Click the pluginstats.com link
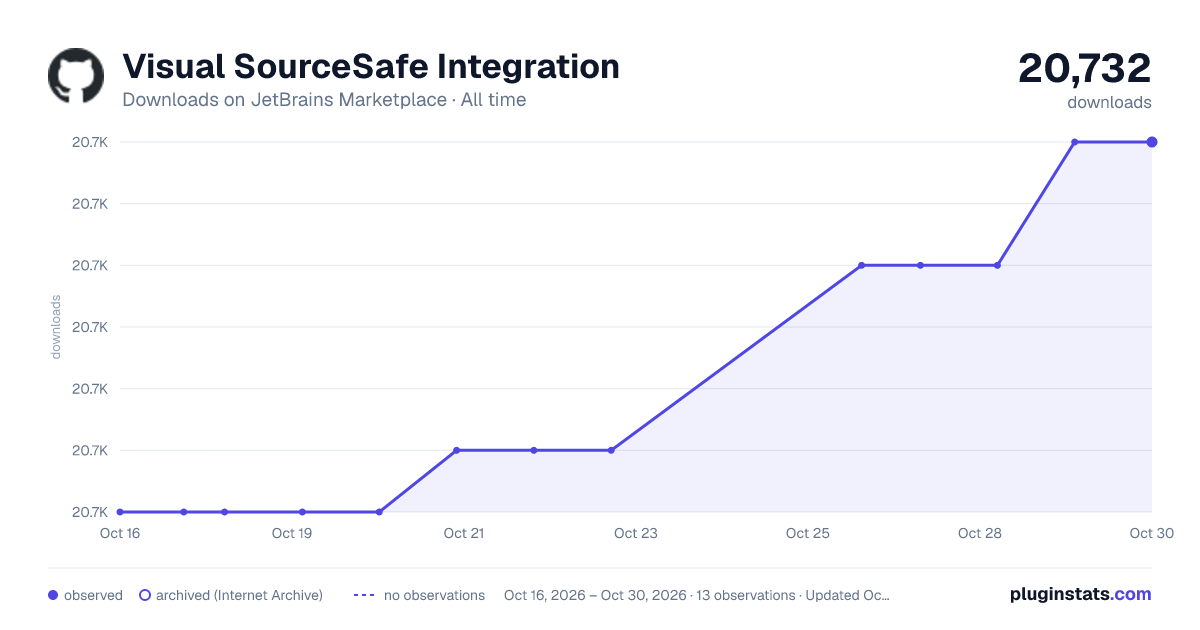Screen dimensions: 1200x630 1080,594
